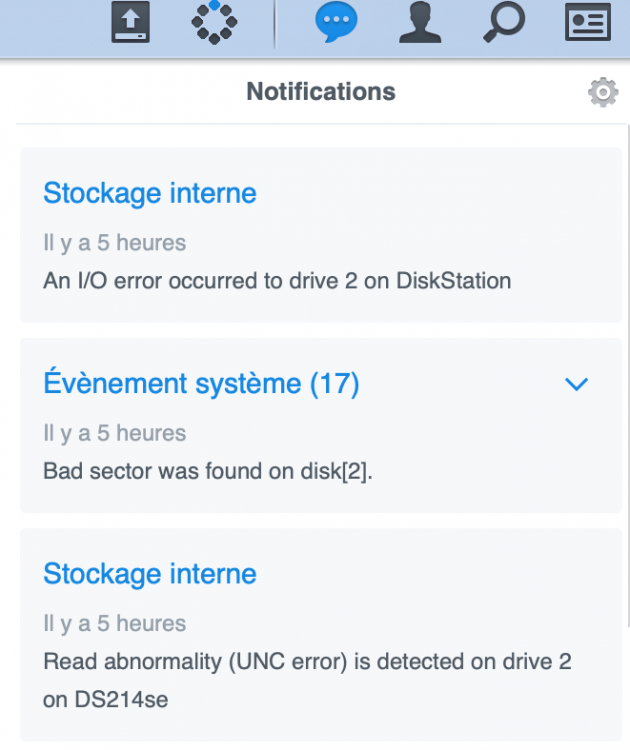Open Stockage interne title above I/O error
The height and width of the screenshot is (750, 630).
(x=150, y=193)
